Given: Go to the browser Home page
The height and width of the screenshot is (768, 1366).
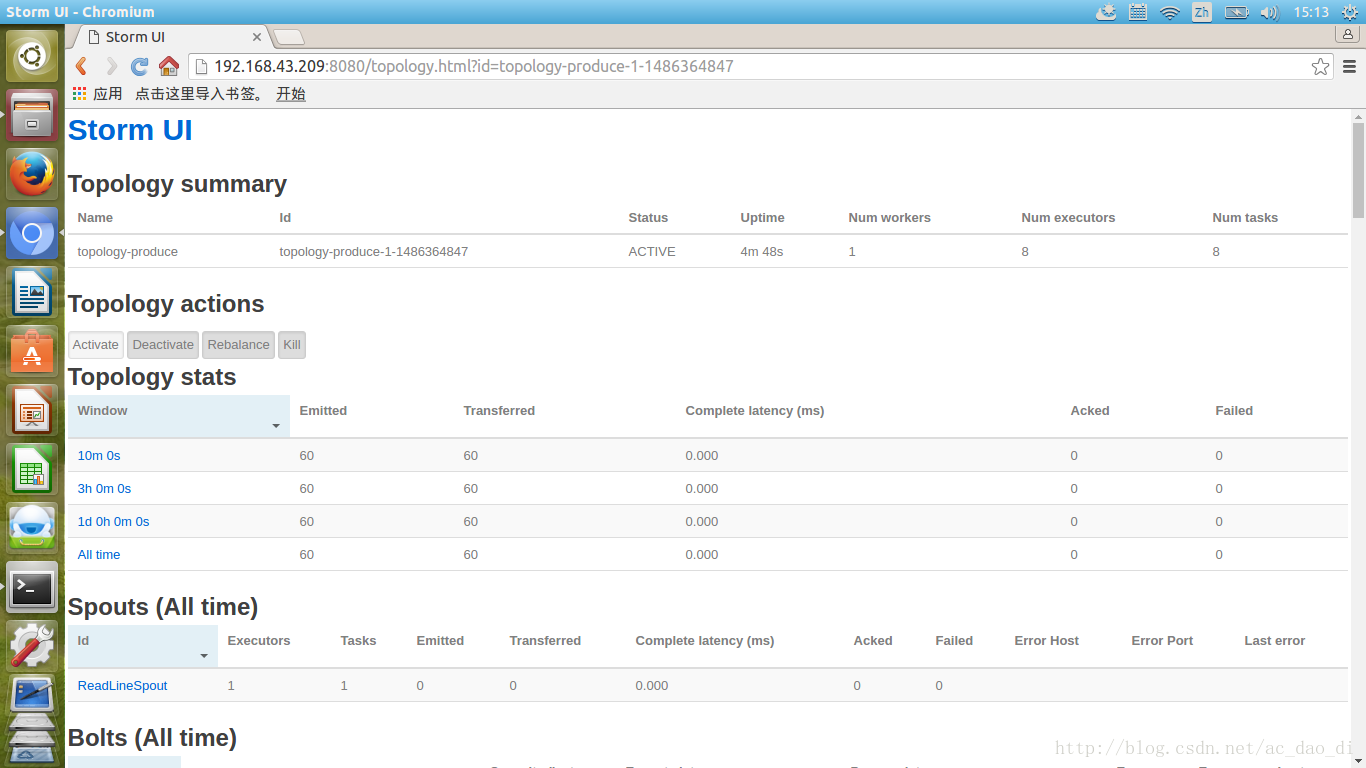Looking at the screenshot, I should [x=169, y=66].
